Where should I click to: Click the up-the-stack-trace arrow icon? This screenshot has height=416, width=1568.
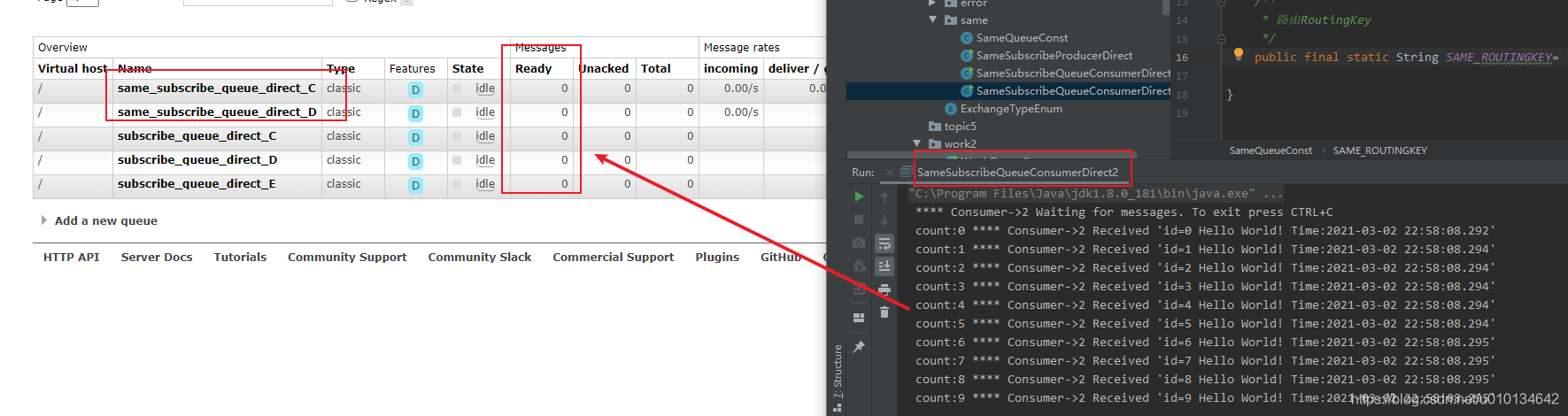point(884,196)
